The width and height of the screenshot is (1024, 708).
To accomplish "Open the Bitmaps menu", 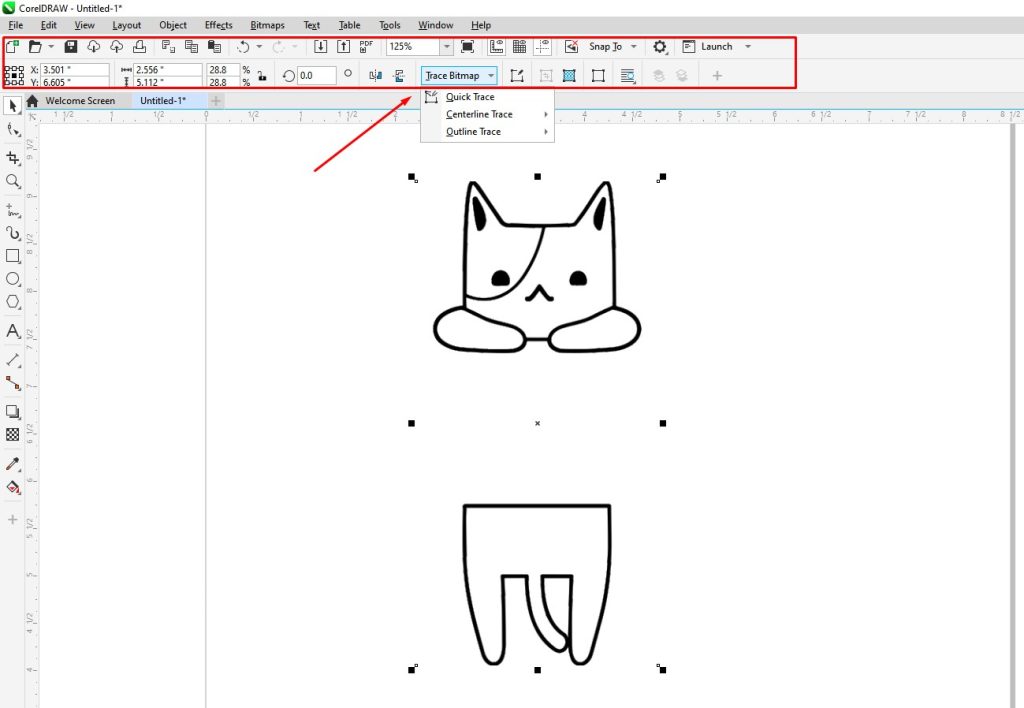I will click(267, 25).
